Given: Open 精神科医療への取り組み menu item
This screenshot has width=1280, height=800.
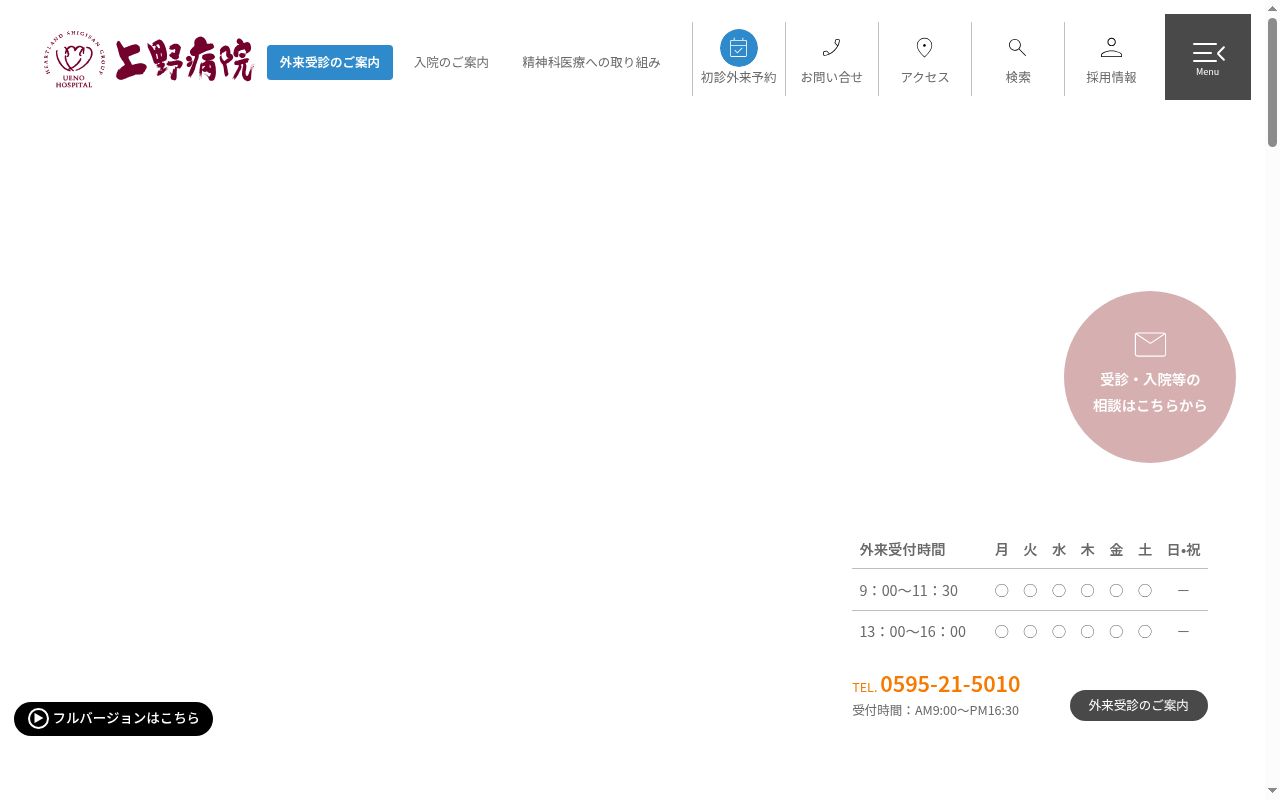Looking at the screenshot, I should pos(591,62).
